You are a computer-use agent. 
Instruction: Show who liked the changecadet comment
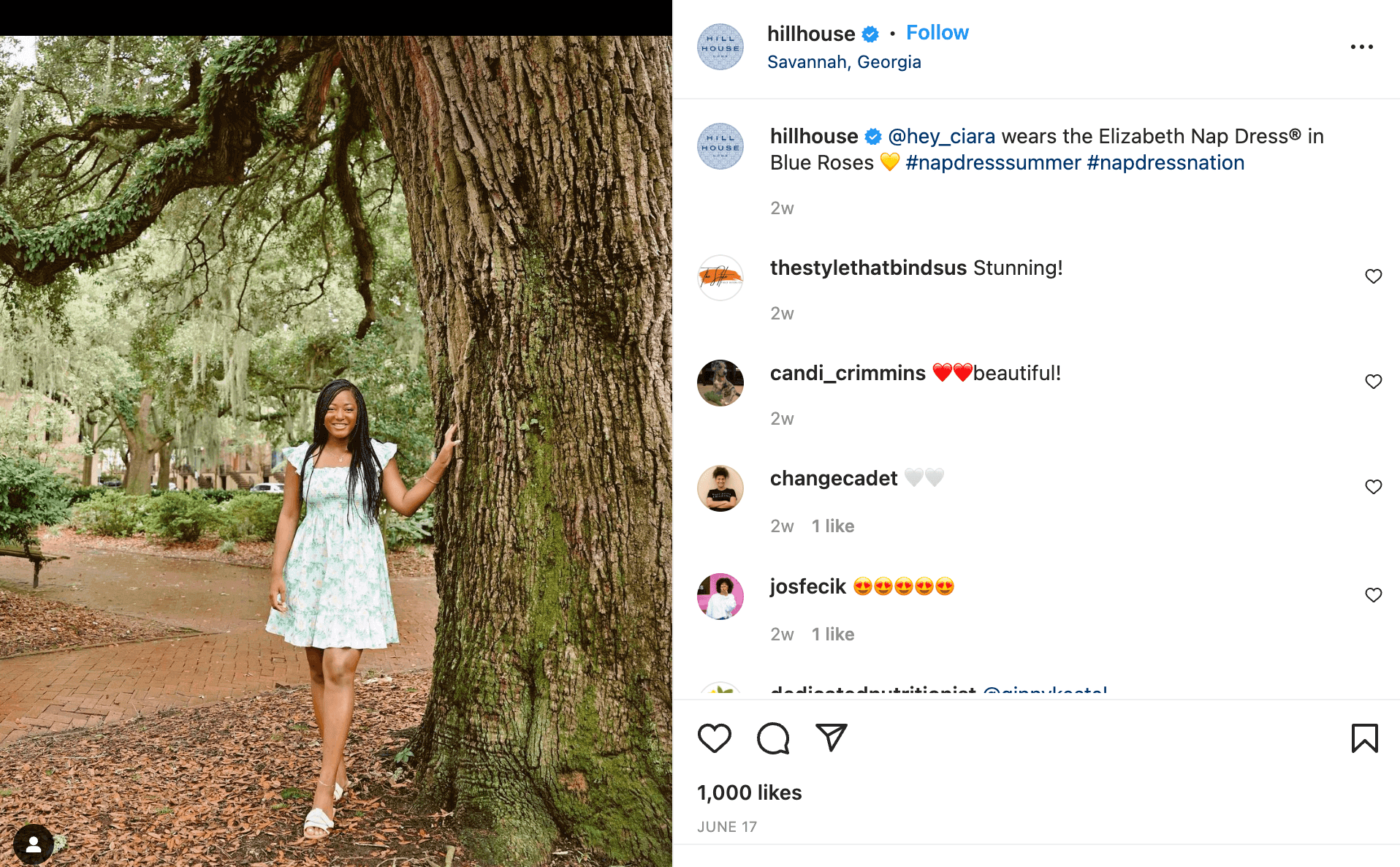pos(833,526)
